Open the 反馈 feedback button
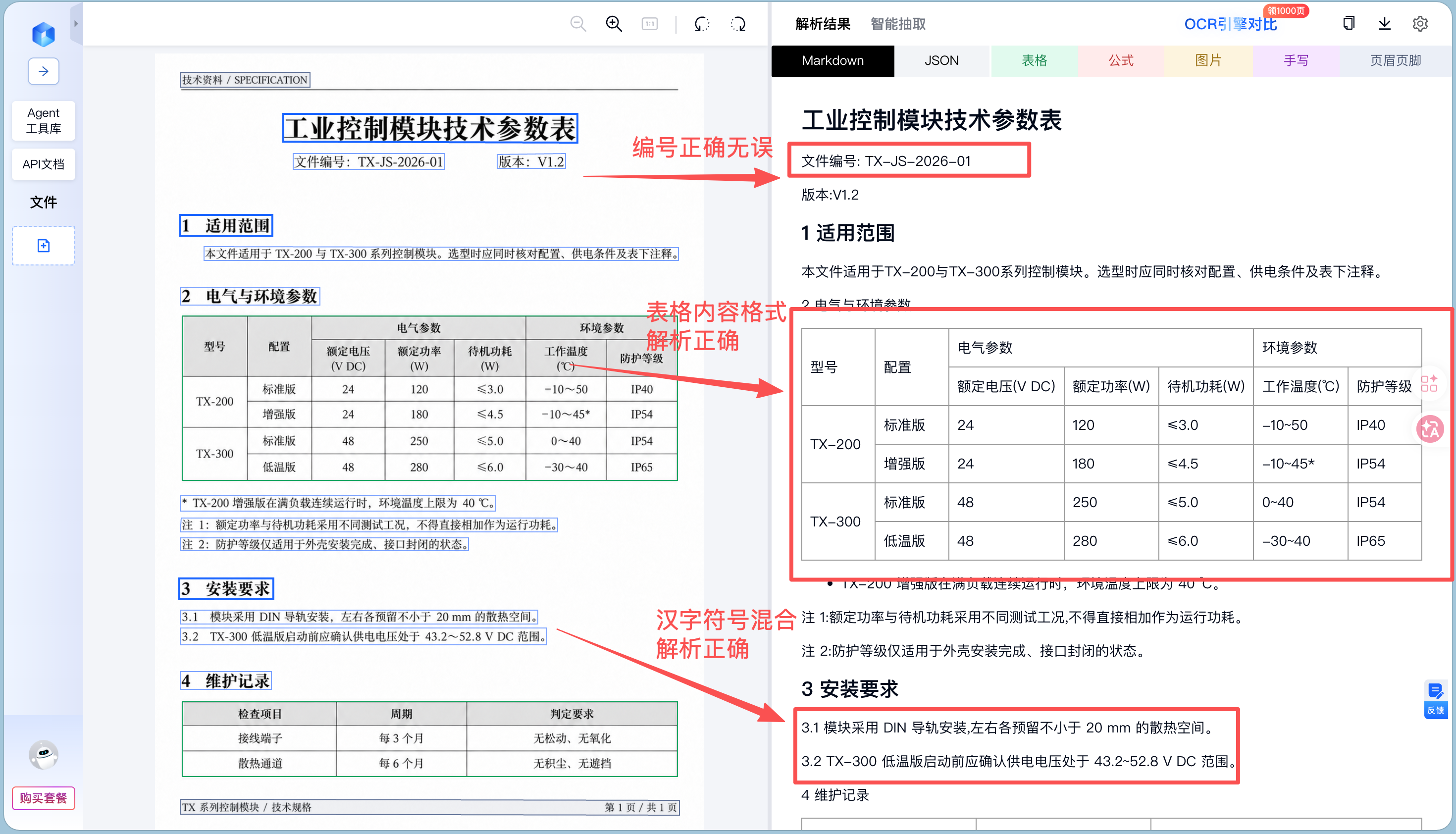Viewport: 1456px width, 834px height. pos(1435,699)
